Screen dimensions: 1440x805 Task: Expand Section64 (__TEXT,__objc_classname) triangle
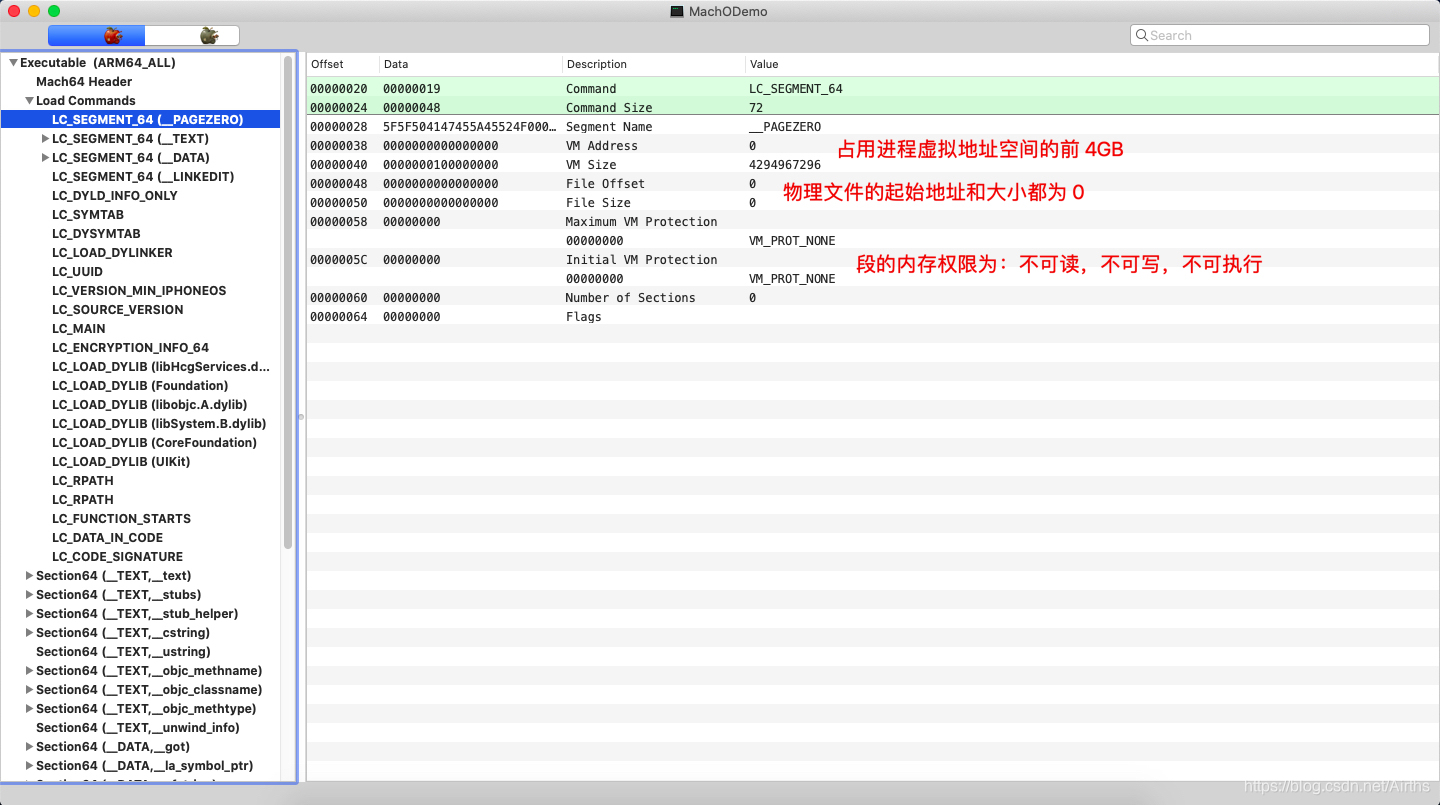click(x=29, y=689)
